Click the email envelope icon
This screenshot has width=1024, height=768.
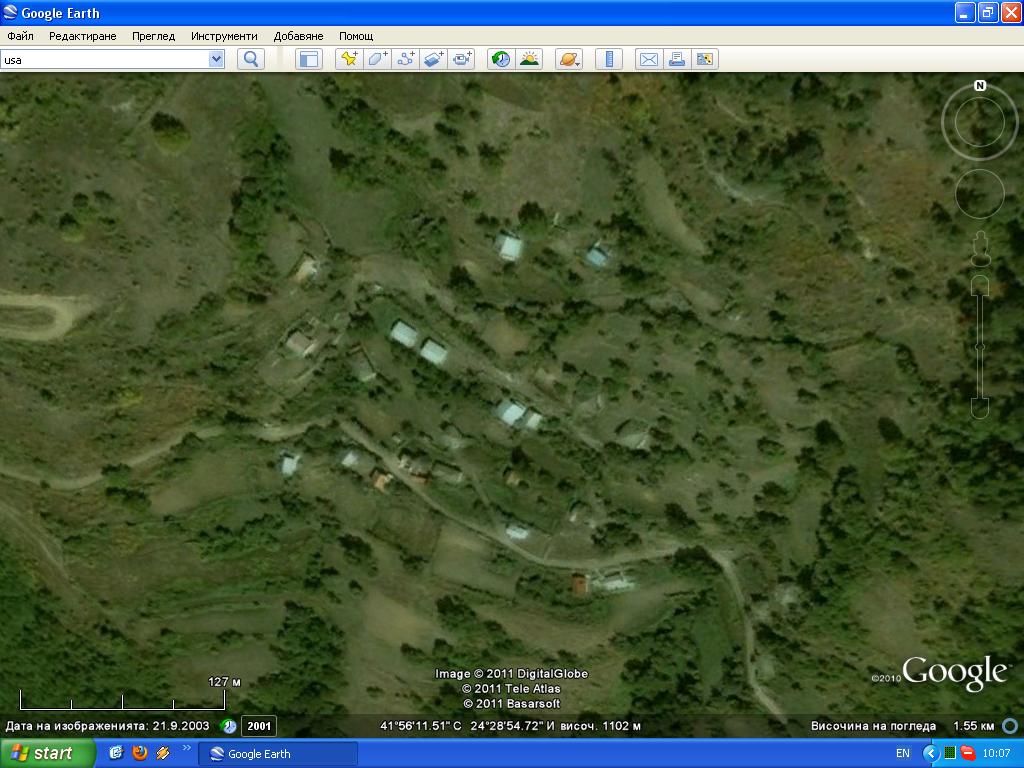point(648,59)
